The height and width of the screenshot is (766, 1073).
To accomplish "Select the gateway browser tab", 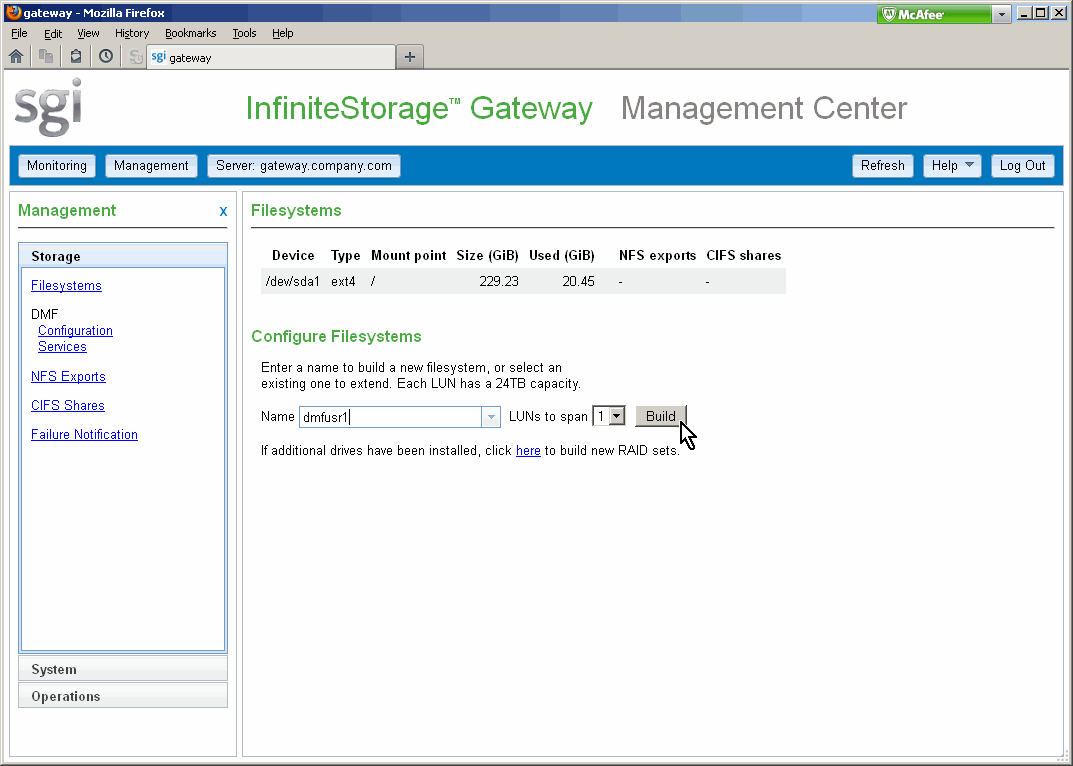I will (x=271, y=58).
